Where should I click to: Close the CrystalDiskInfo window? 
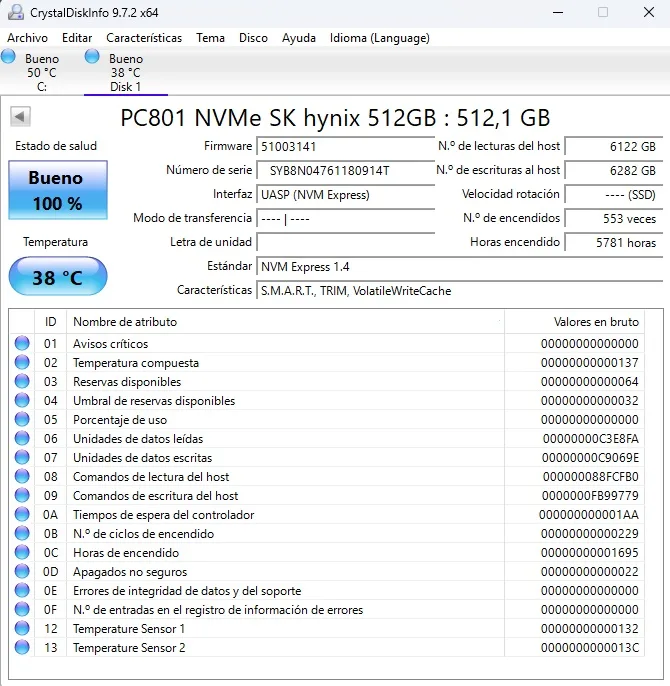pos(649,12)
